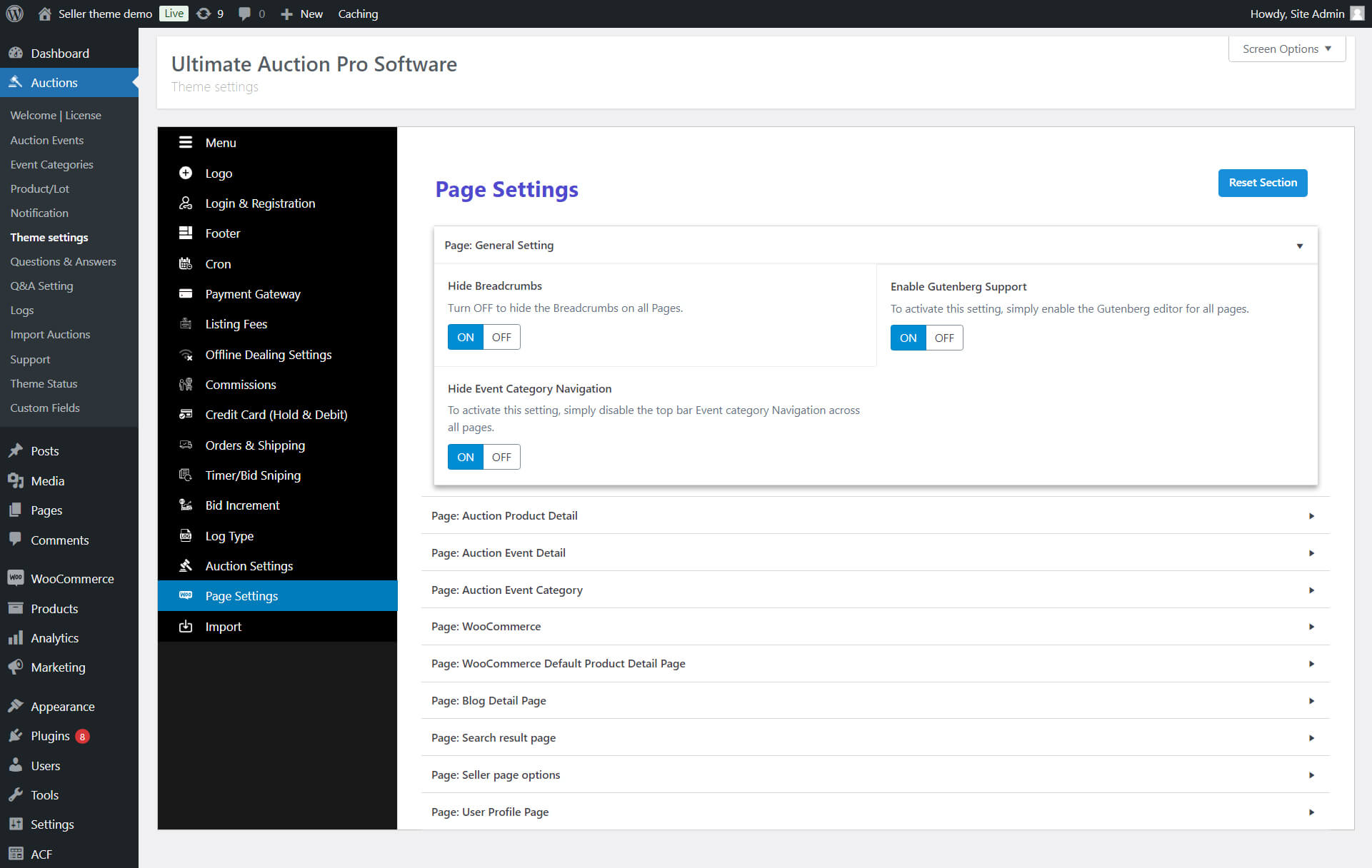Open Timer/Bid Sniping tab
This screenshot has width=1372, height=868.
pos(277,475)
